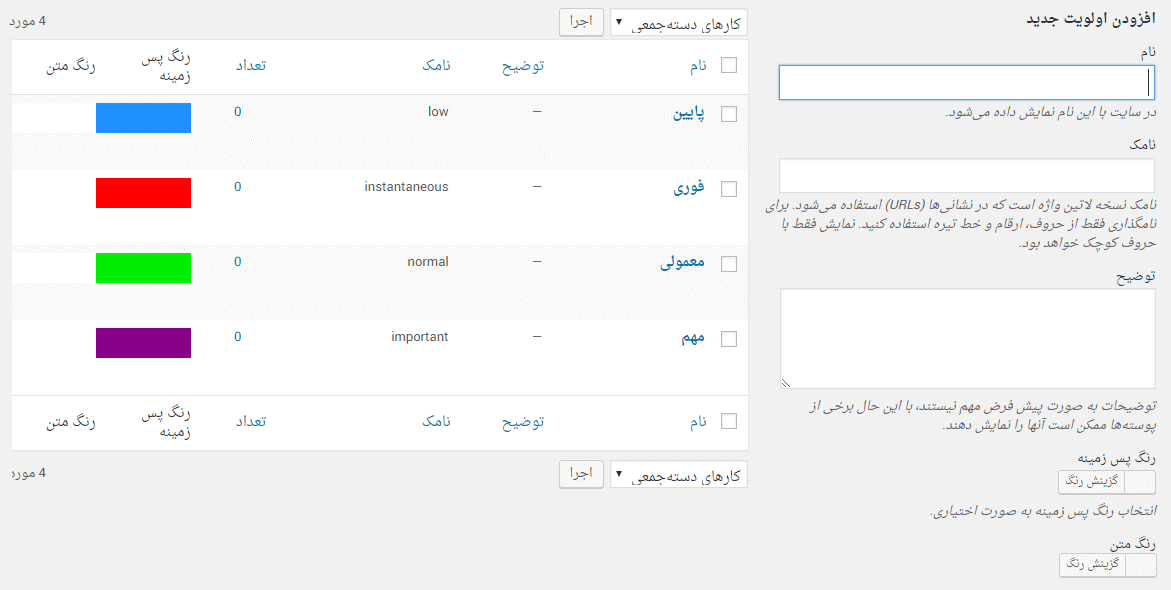Click the count 0 in مهم row
Image resolution: width=1171 pixels, height=590 pixels.
(237, 337)
